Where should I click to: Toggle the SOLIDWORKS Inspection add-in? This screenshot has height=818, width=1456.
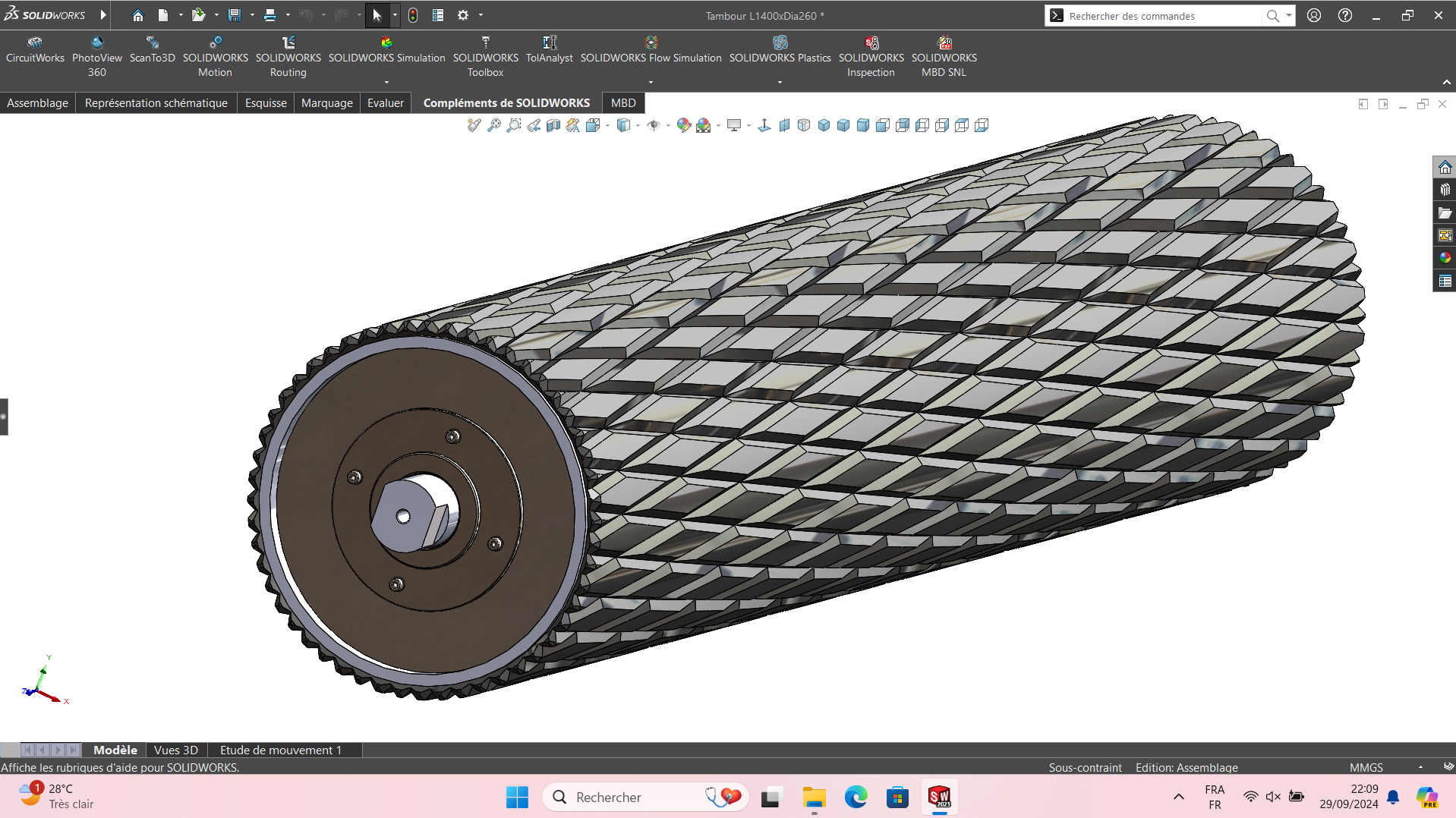pyautogui.click(x=871, y=57)
